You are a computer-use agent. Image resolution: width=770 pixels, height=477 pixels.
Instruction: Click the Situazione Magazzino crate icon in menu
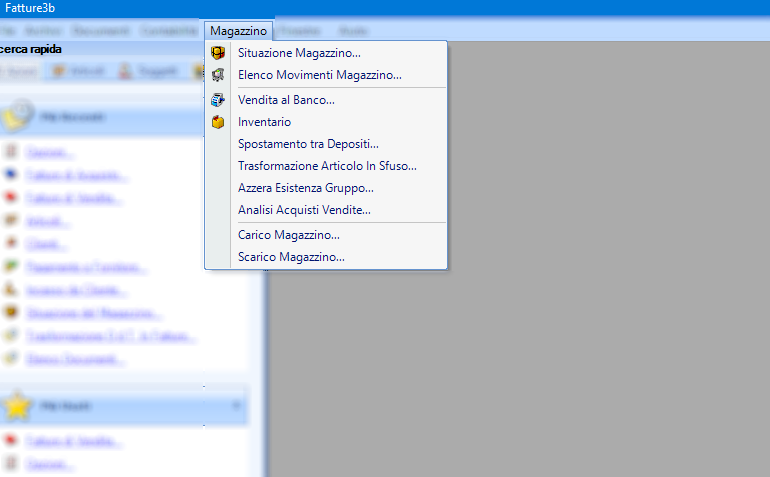point(218,53)
